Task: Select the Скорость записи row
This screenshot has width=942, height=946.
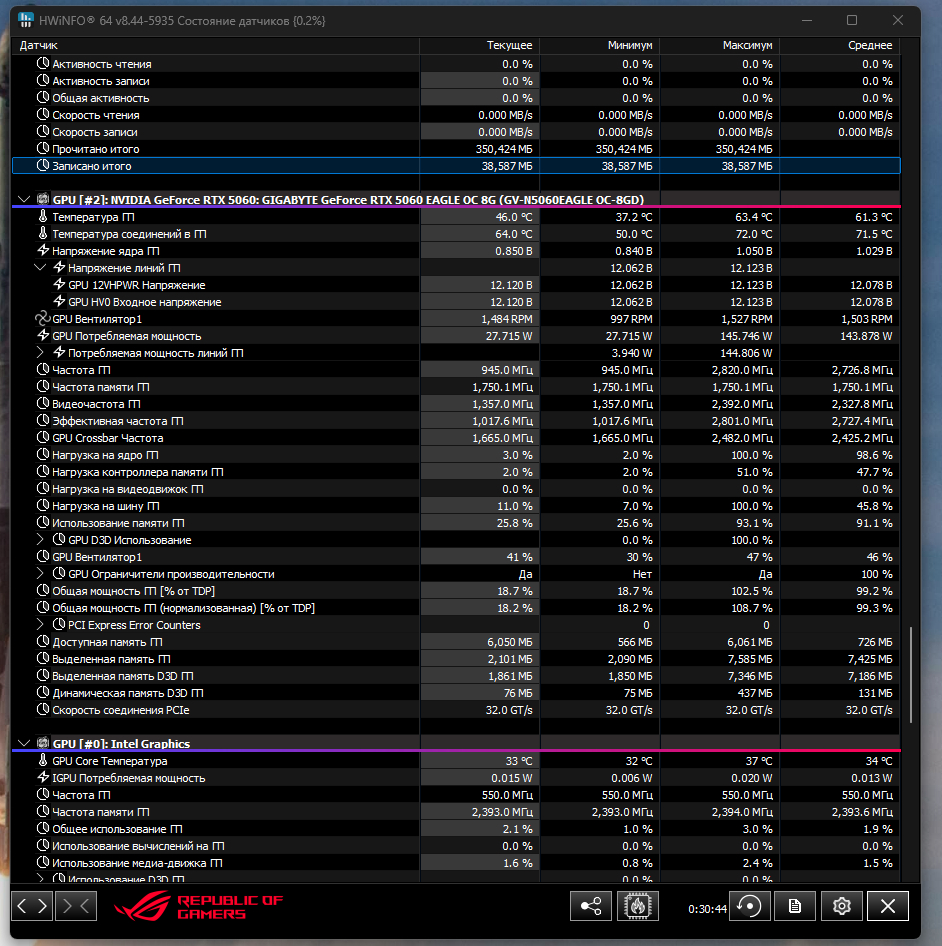Action: click(x=456, y=132)
